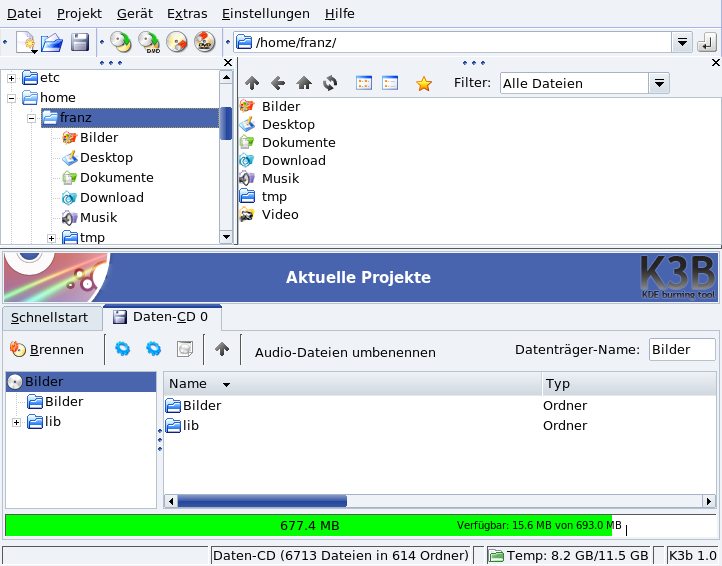
Task: Open the Datei menu
Action: 24,14
